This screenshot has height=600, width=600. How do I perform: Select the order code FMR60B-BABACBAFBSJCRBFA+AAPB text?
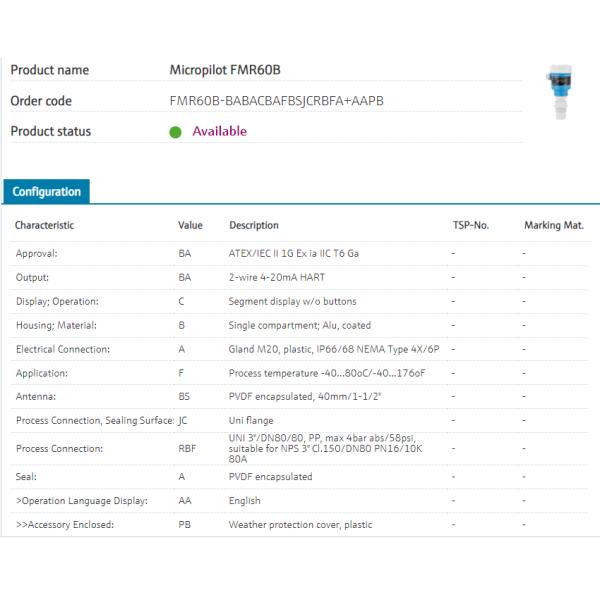tap(277, 101)
